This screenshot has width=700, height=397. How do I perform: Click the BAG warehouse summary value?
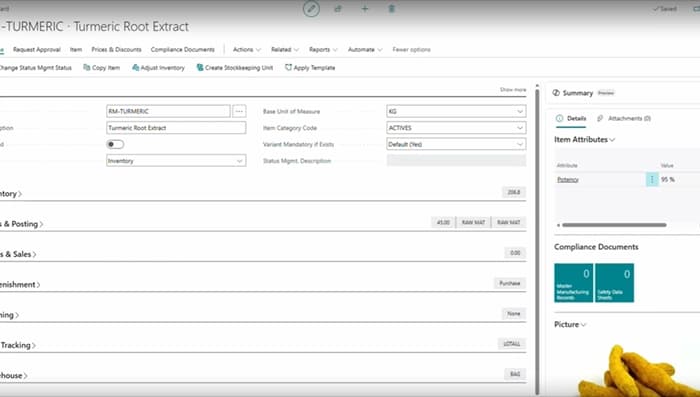tap(515, 374)
